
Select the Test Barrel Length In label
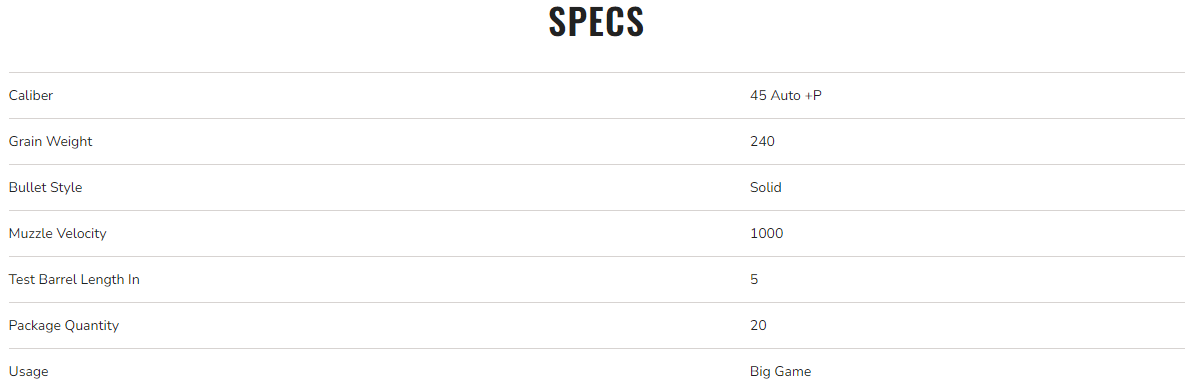coord(74,279)
